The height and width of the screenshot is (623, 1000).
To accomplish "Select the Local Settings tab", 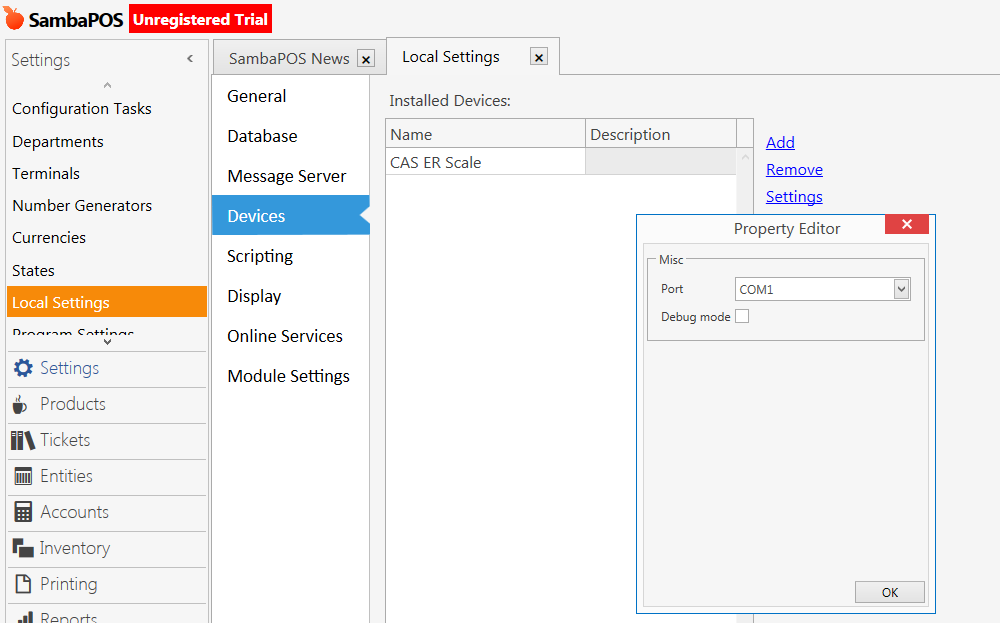I will coord(451,57).
